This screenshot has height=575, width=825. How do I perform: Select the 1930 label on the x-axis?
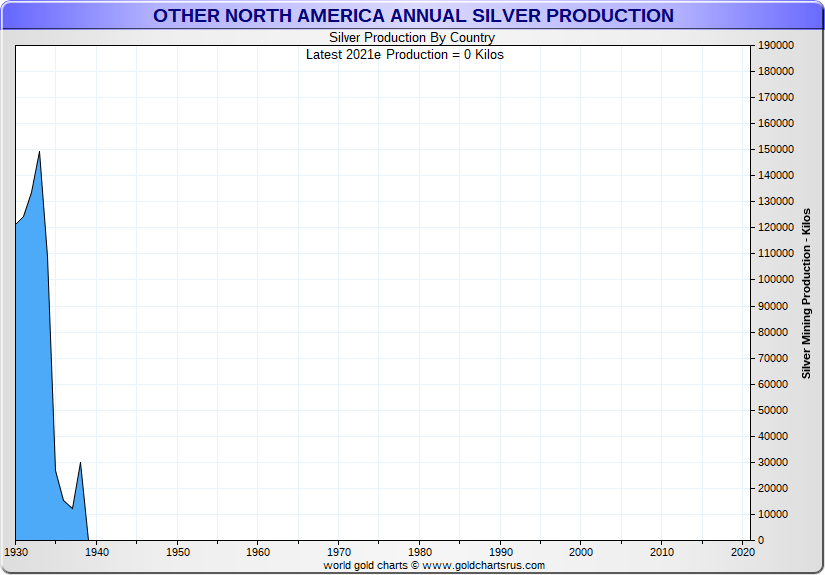[x=16, y=551]
